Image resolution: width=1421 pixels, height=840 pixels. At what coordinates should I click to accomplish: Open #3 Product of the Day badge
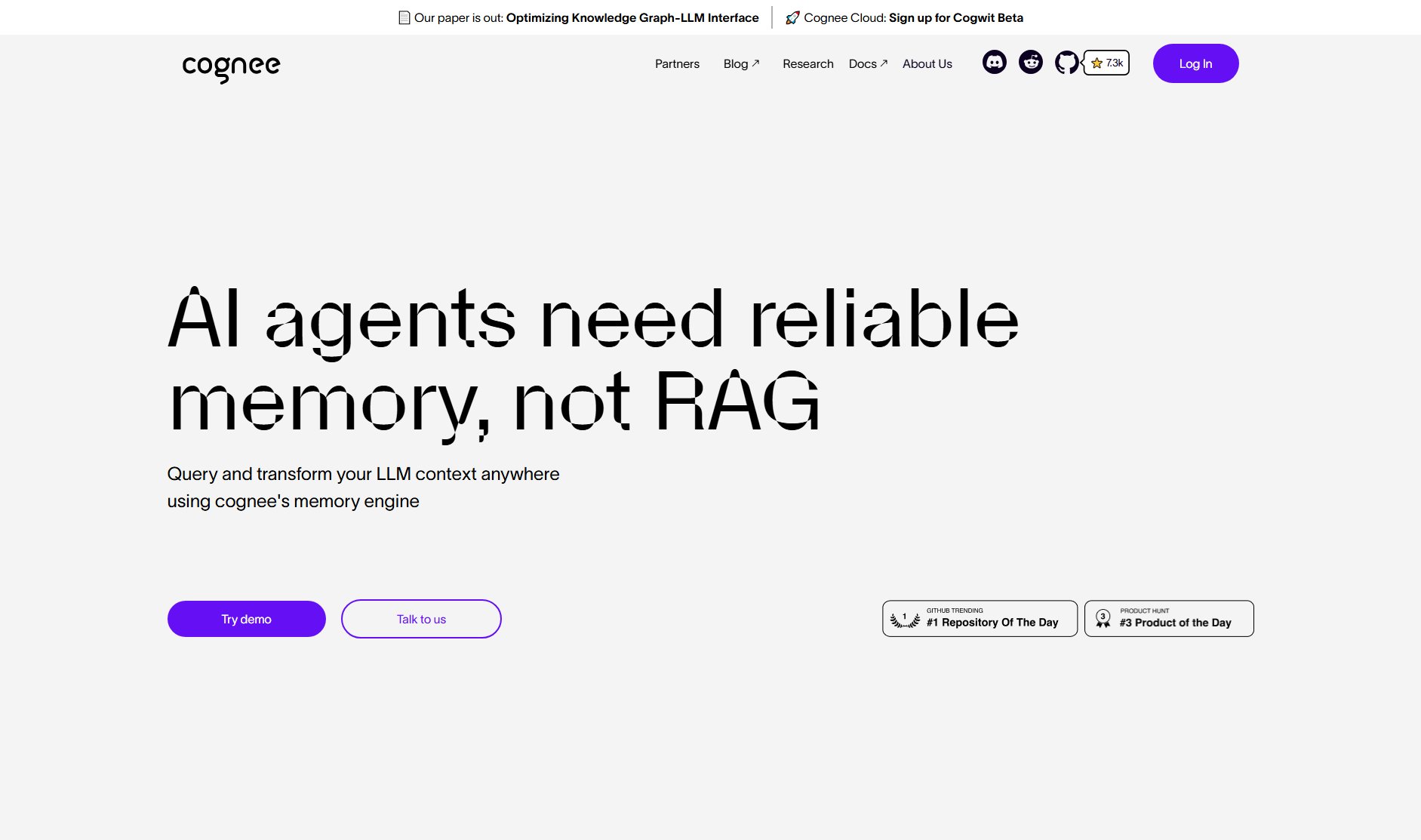[1169, 619]
